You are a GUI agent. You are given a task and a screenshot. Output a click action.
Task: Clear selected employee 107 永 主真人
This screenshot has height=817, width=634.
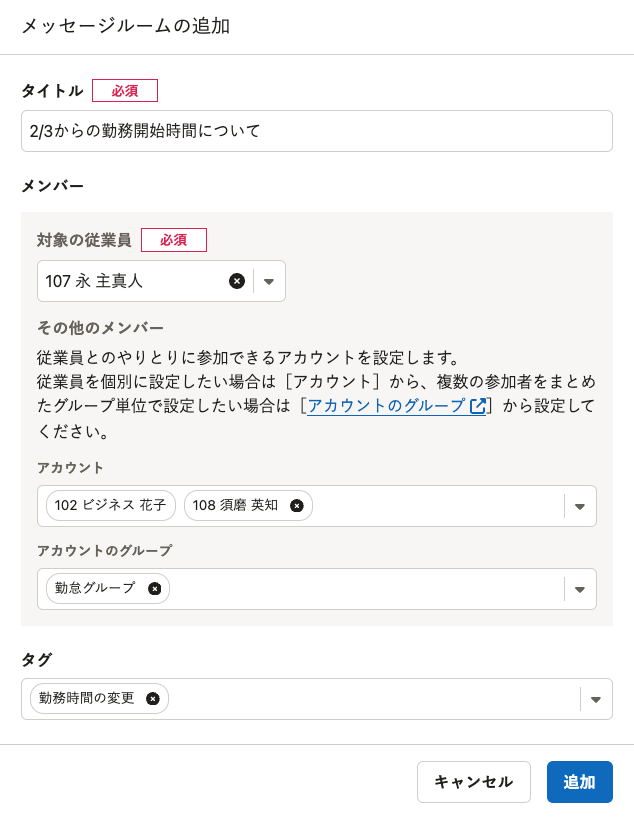[237, 281]
